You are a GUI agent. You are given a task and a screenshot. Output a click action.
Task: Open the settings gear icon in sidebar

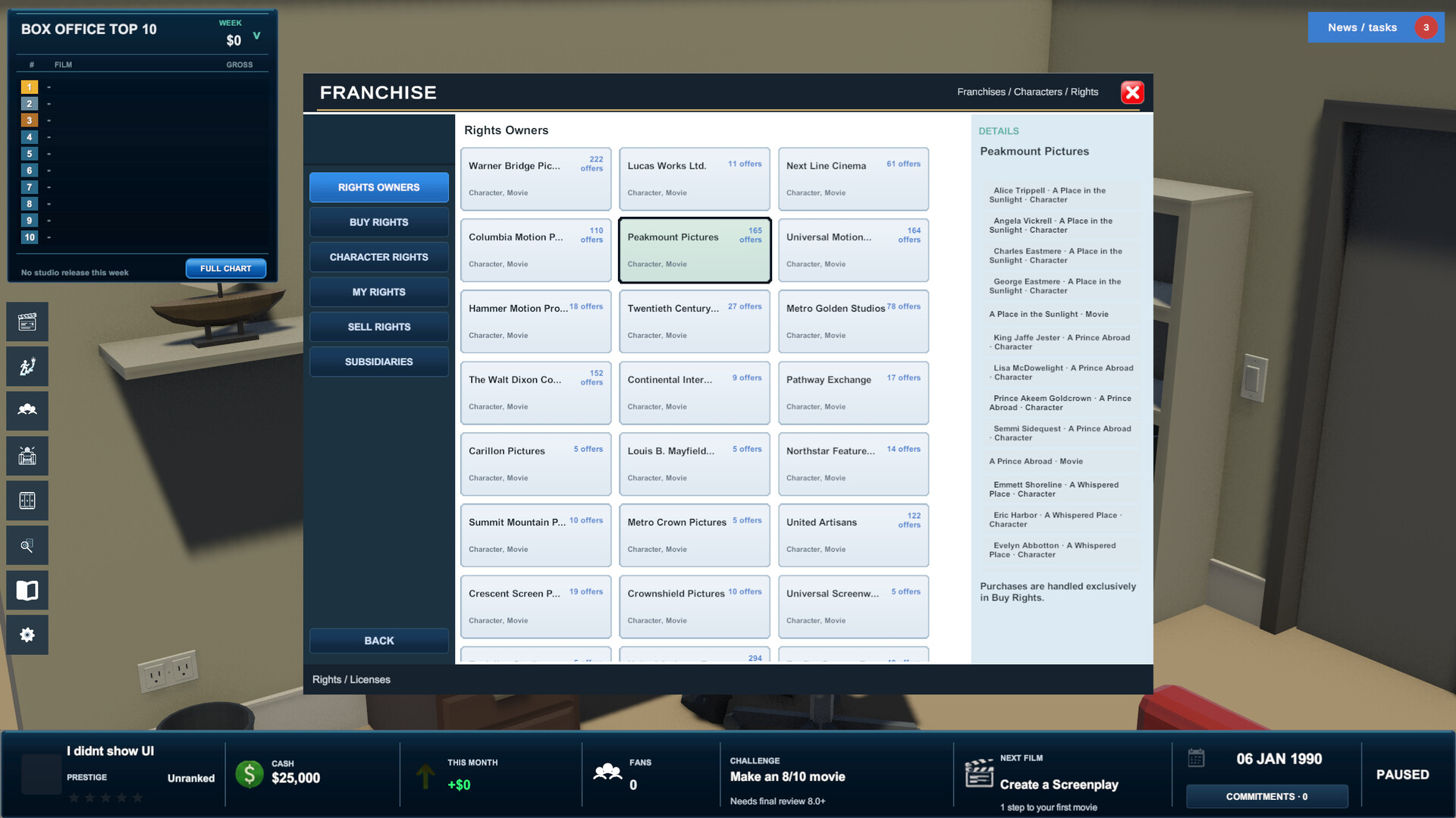[x=27, y=635]
